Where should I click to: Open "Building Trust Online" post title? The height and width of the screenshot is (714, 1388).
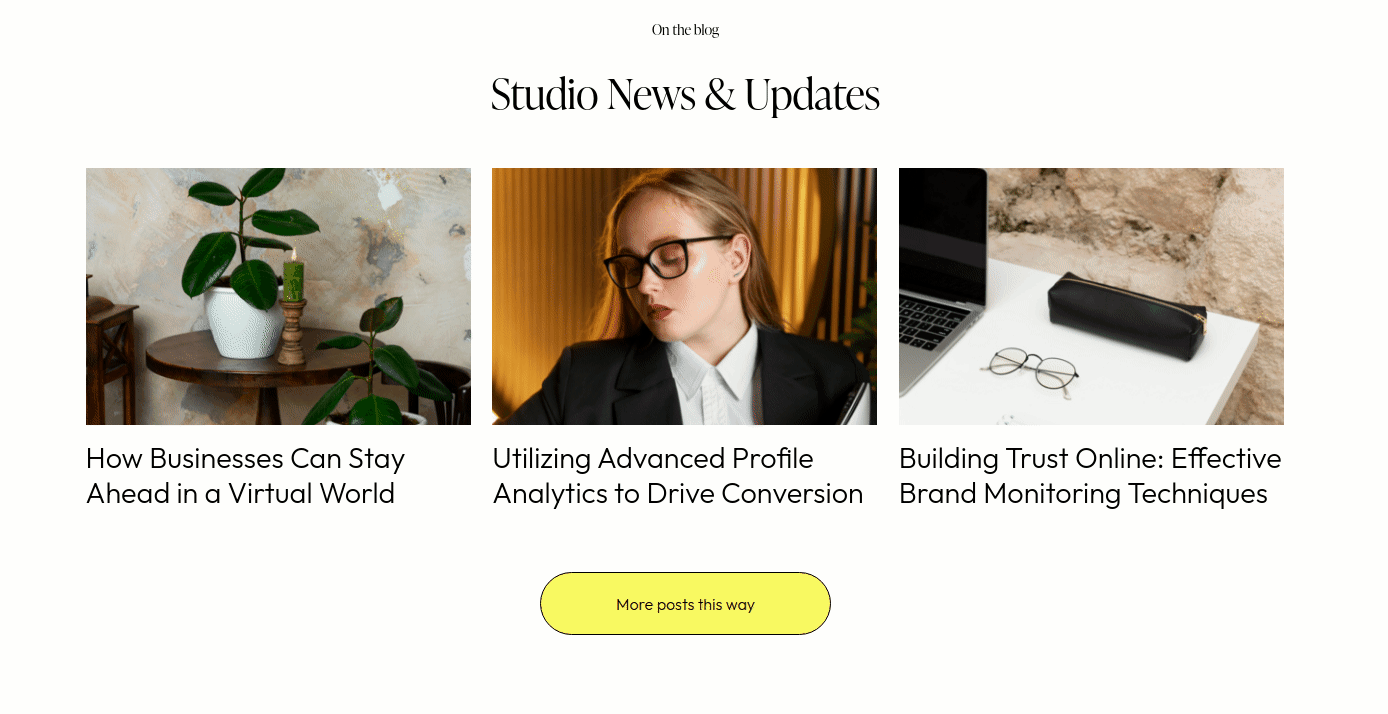click(1090, 476)
